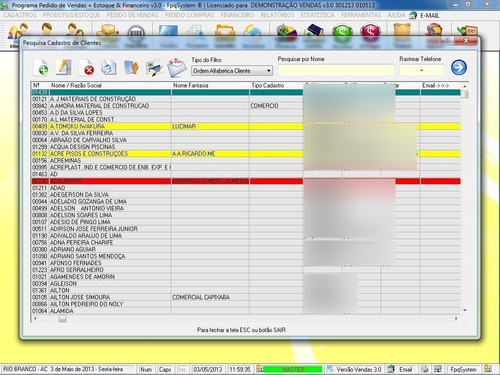
Task: Click the Rastrear Telefone field
Action: 422,70
